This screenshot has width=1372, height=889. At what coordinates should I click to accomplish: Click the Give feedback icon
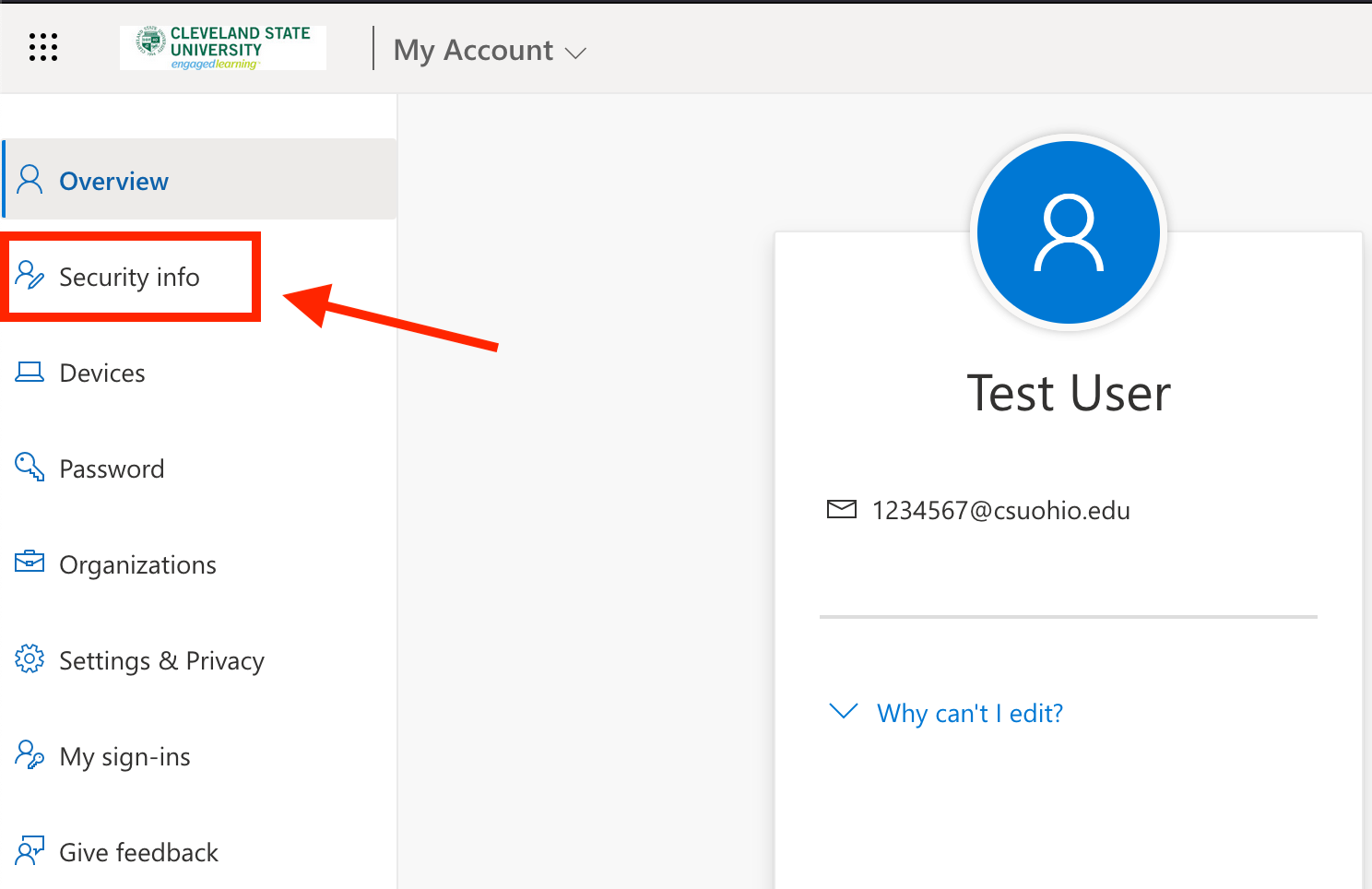[x=29, y=850]
